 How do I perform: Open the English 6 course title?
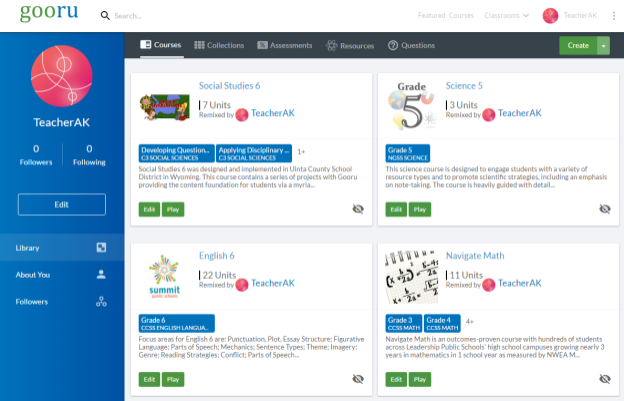click(216, 256)
